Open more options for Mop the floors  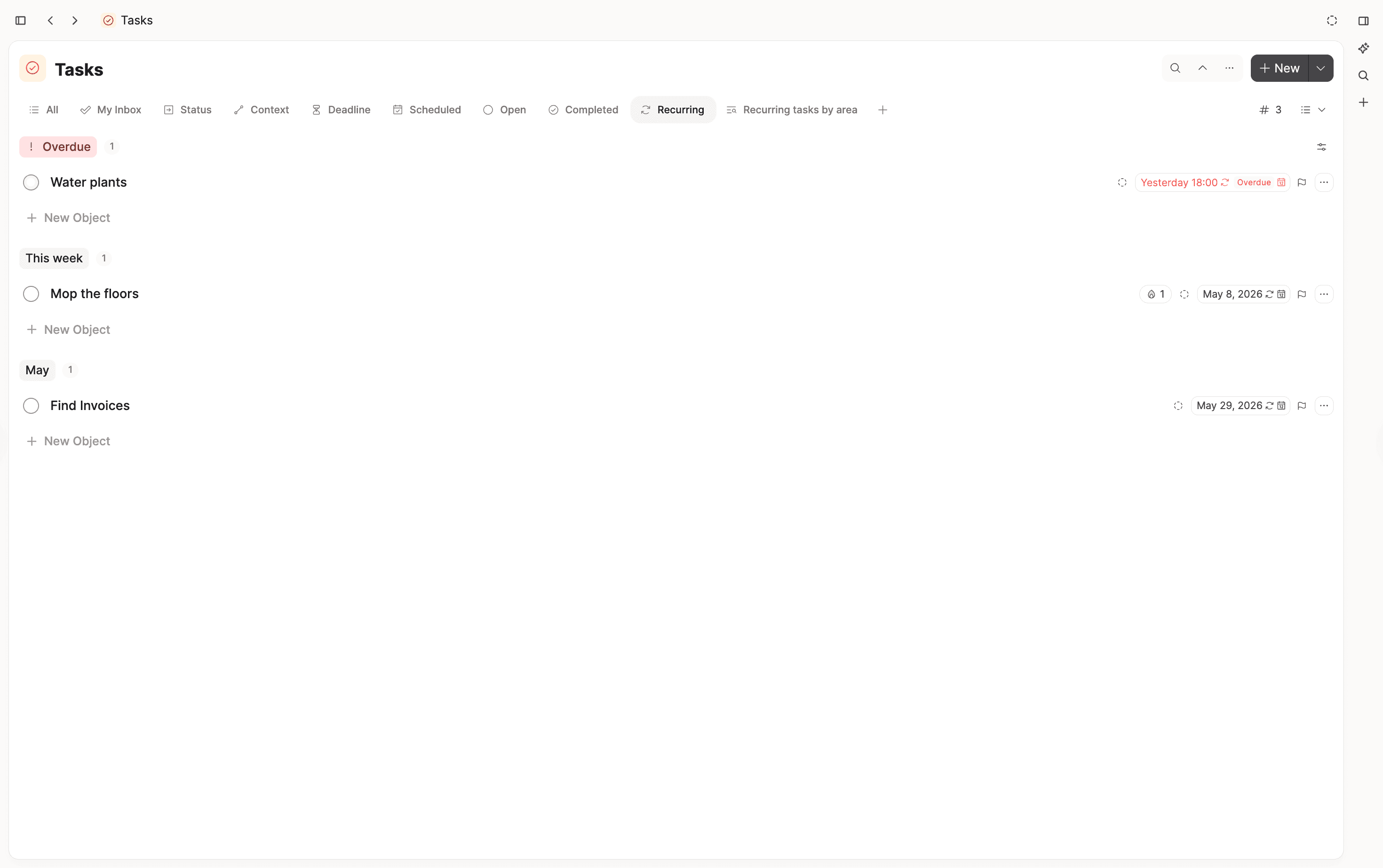1324,294
